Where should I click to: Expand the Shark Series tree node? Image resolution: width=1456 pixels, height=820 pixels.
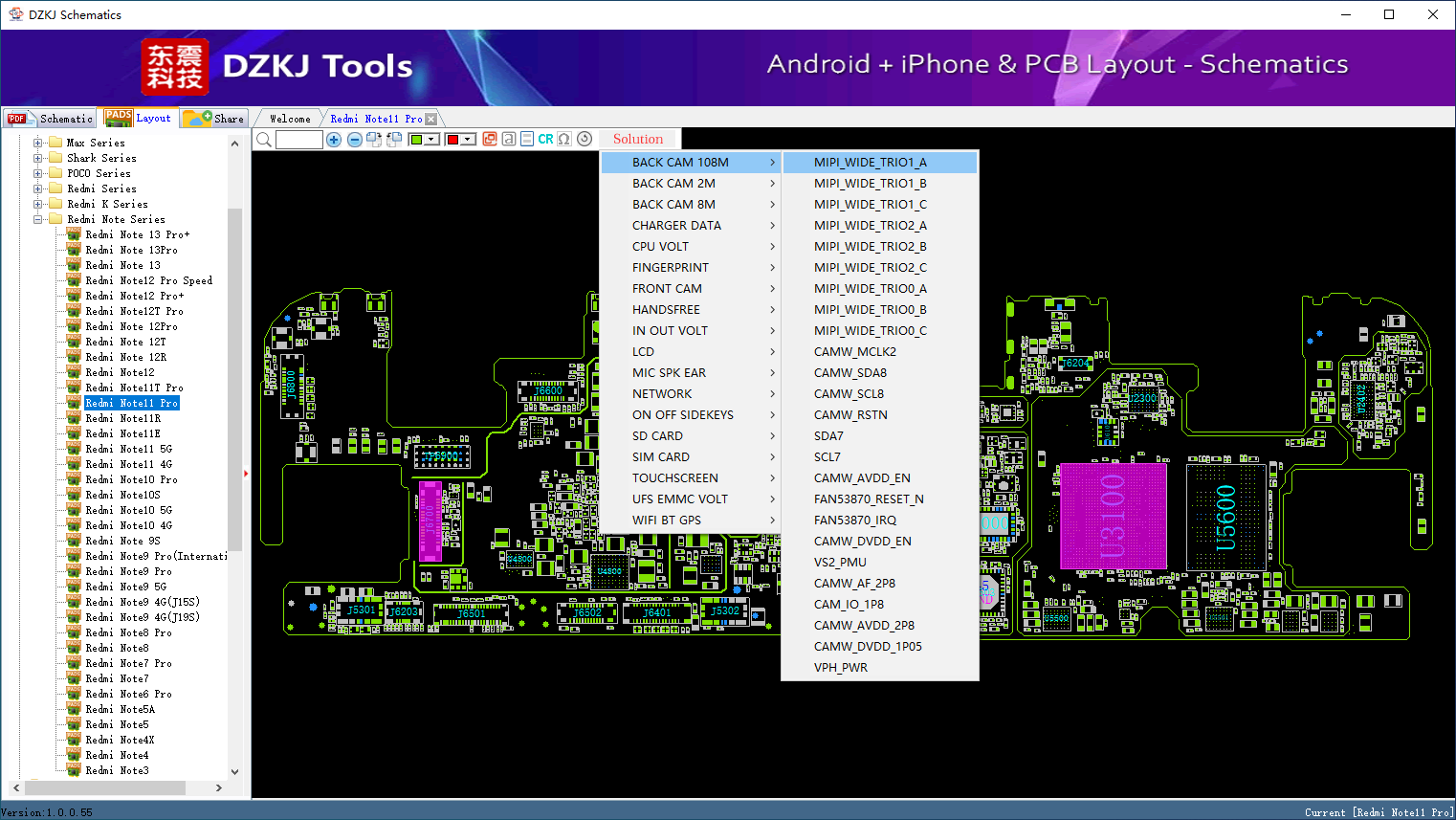[38, 158]
